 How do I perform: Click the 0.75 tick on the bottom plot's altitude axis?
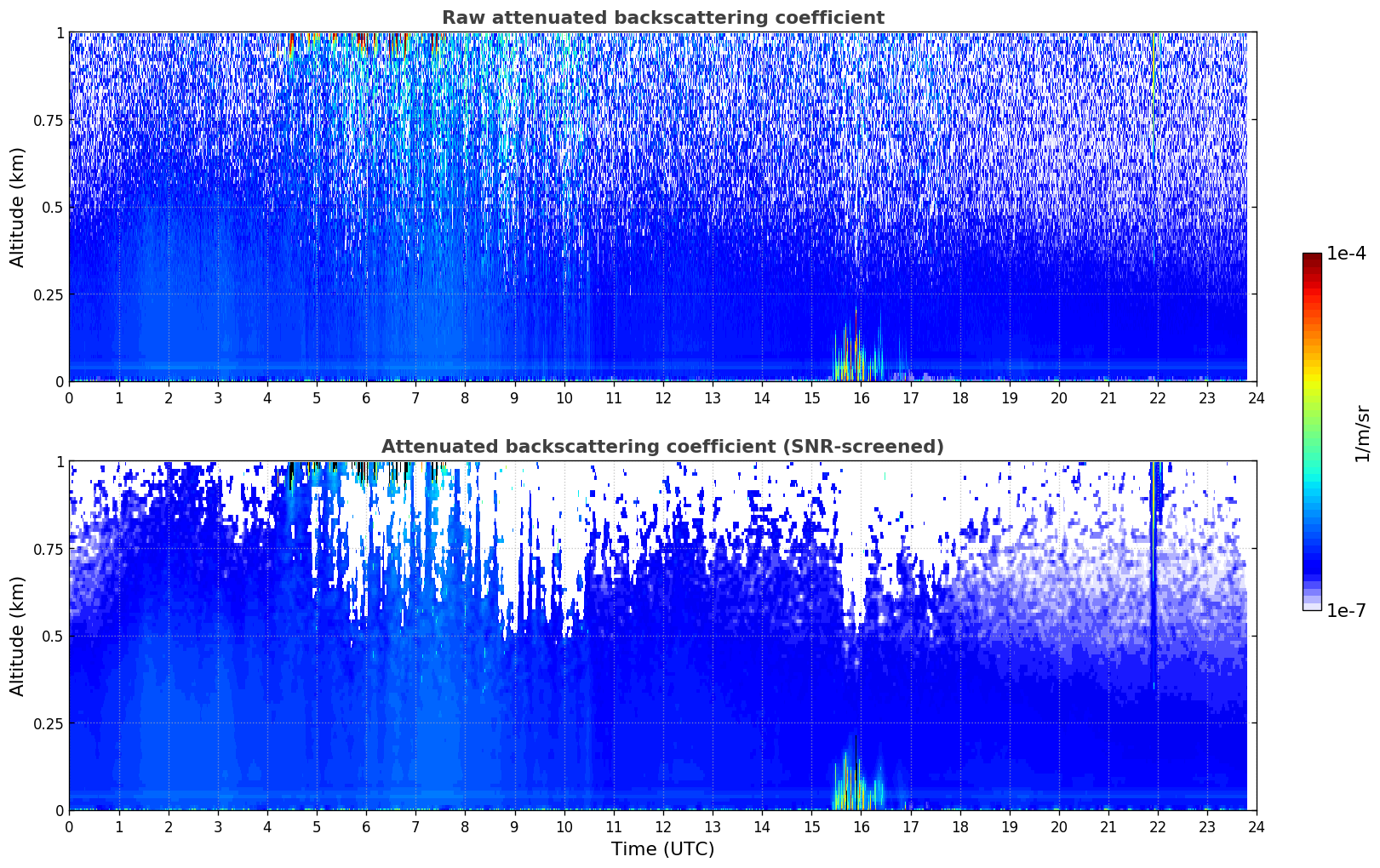click(x=48, y=549)
